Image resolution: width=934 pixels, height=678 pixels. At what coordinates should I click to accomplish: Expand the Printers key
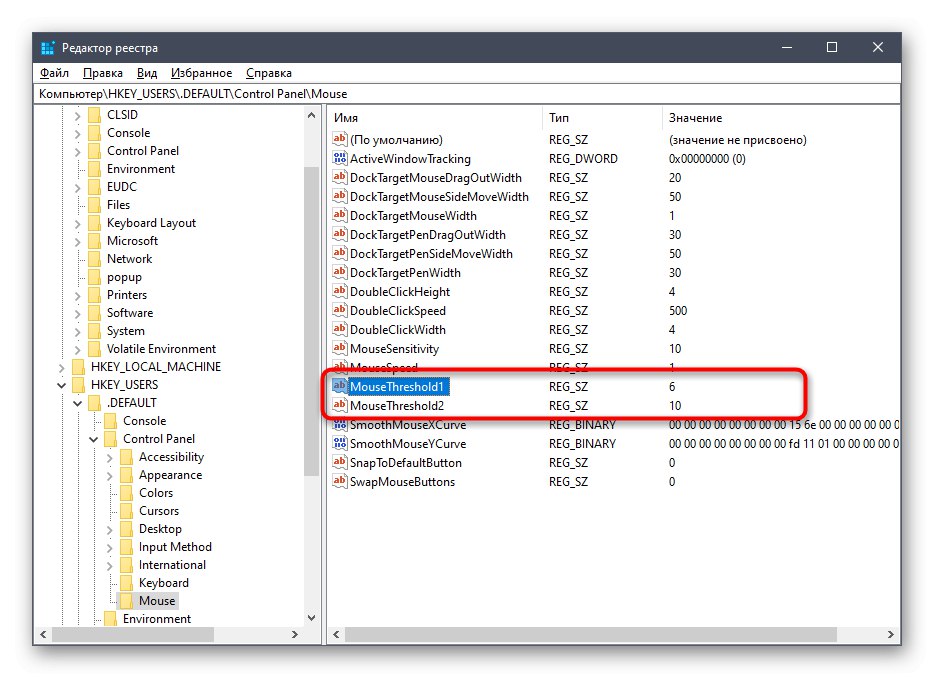pyautogui.click(x=77, y=296)
